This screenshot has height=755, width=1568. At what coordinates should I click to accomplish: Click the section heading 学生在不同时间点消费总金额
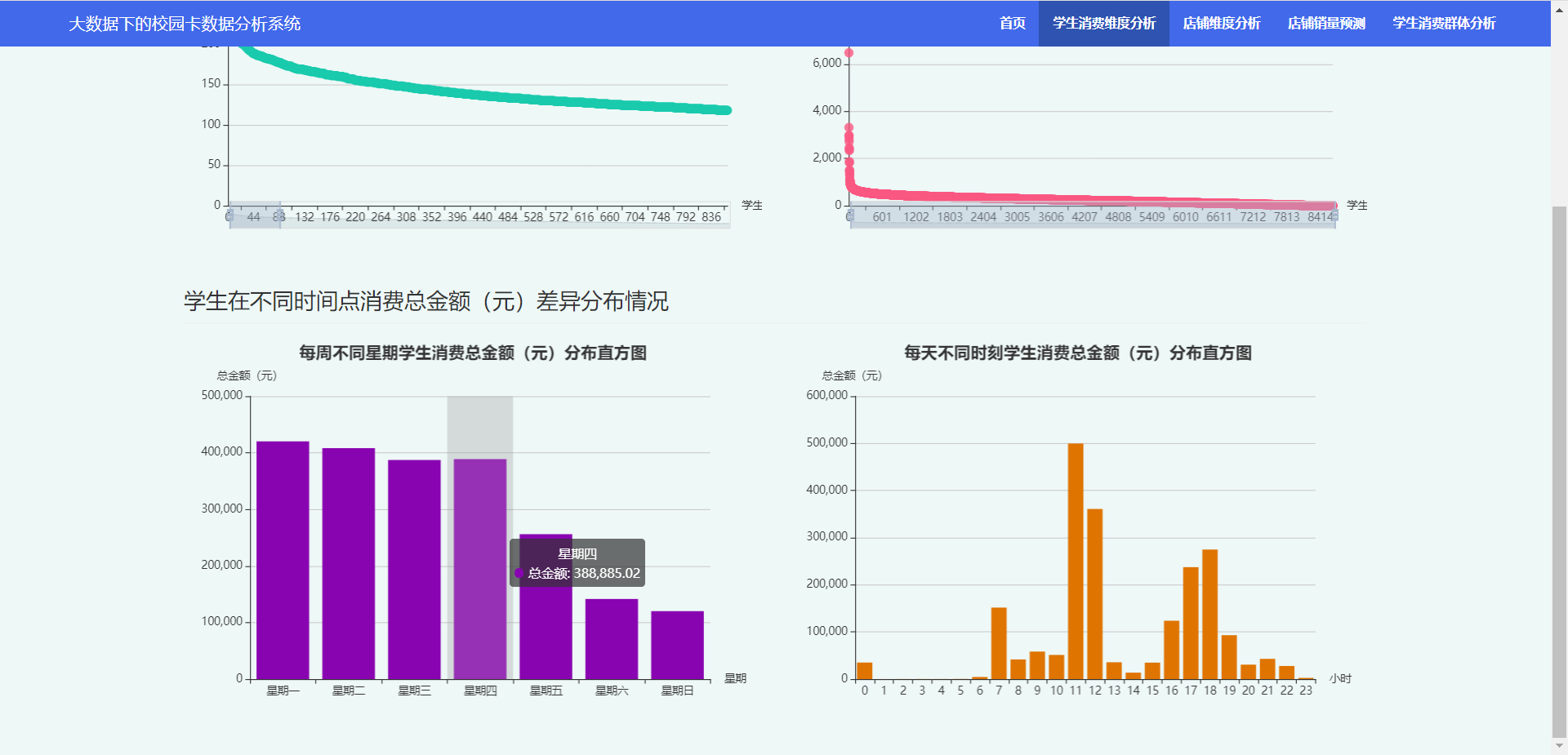425,301
